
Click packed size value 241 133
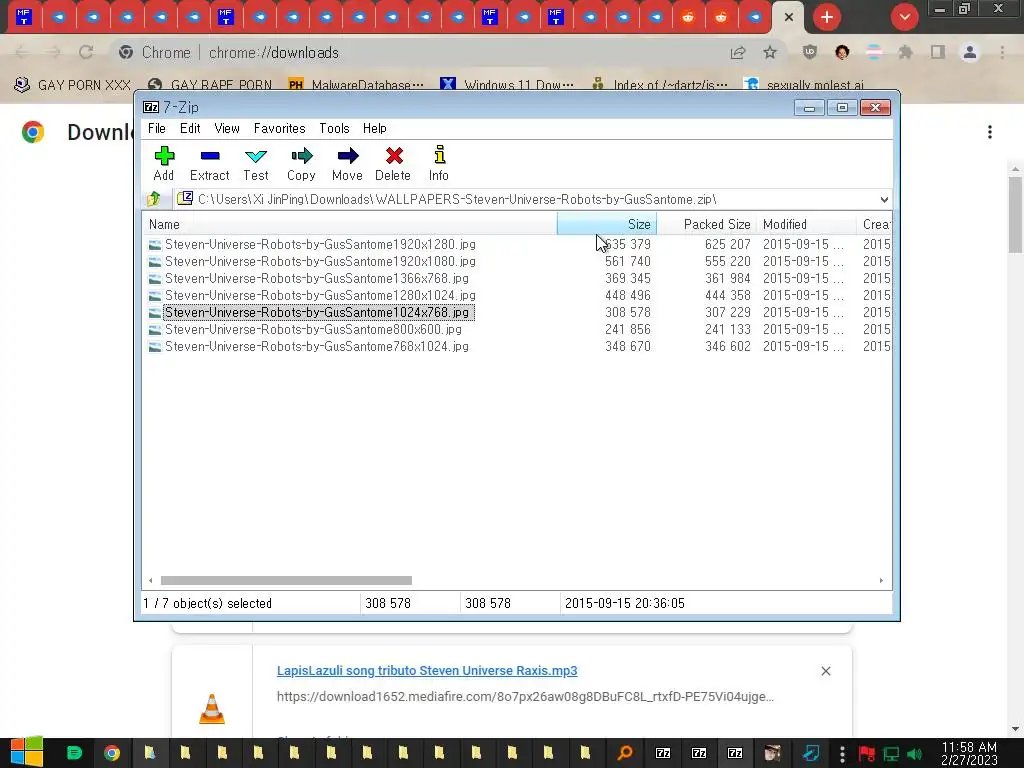[728, 329]
